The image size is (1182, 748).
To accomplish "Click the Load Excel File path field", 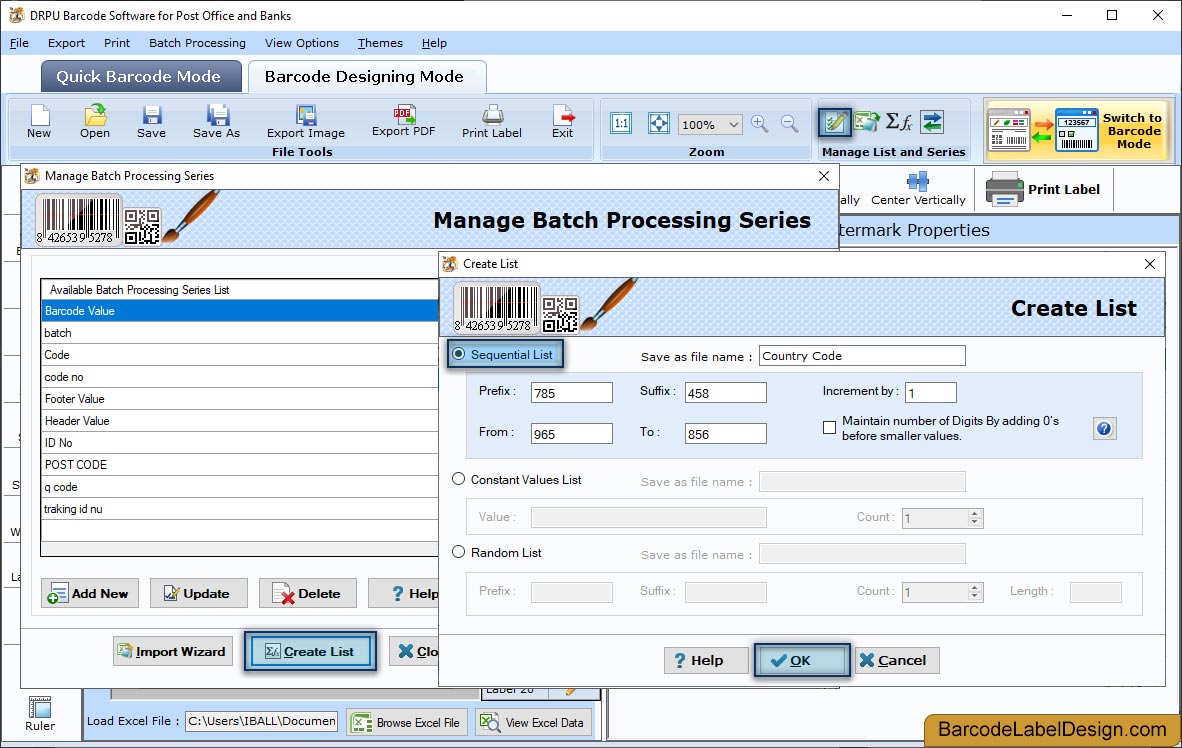I will 262,722.
